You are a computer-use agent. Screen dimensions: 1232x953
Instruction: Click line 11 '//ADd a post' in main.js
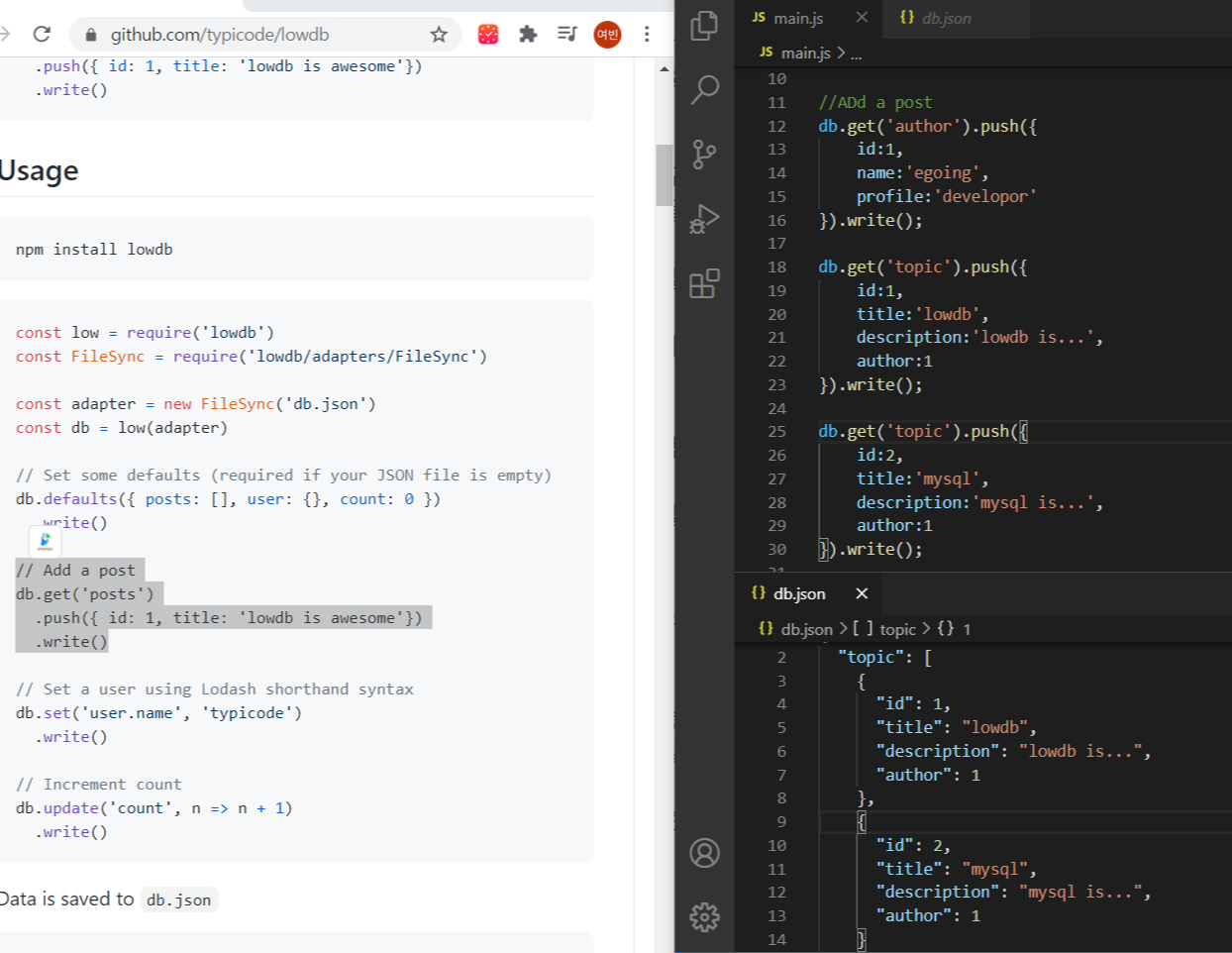(874, 102)
